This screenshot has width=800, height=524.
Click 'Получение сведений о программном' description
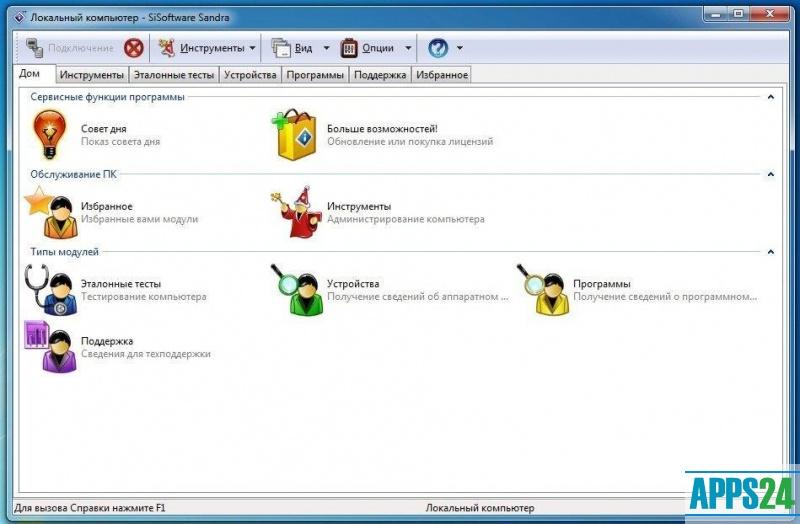click(665, 296)
